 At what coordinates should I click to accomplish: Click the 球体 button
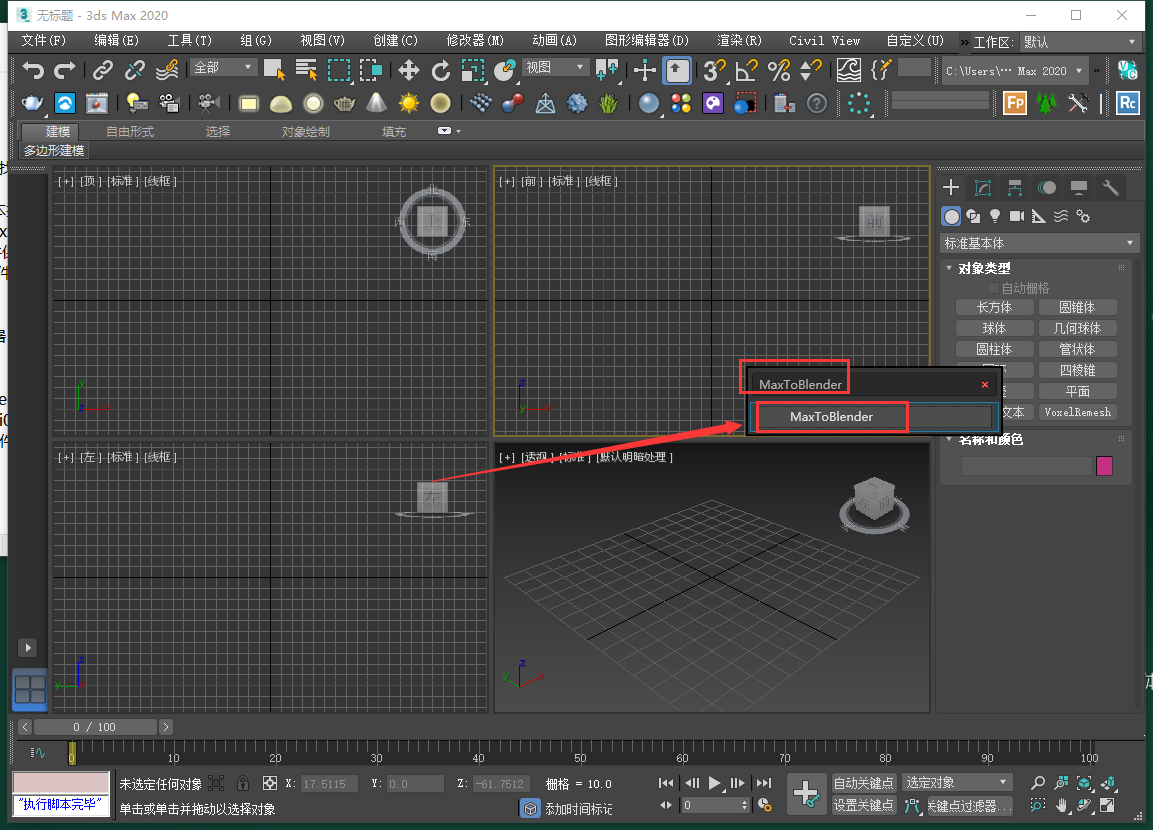click(x=994, y=328)
